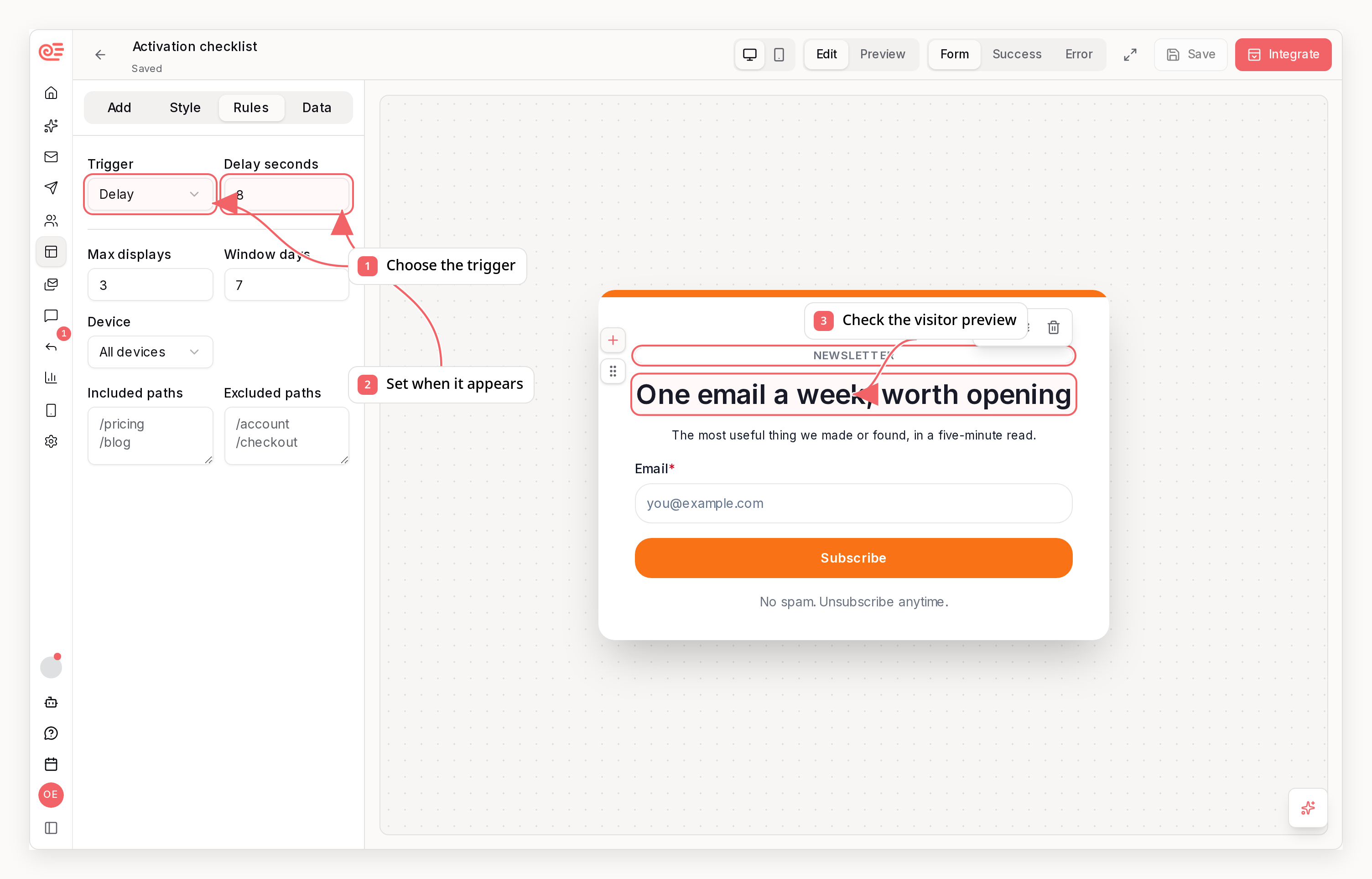Click the app logo in the sidebar
The height and width of the screenshot is (879, 1372).
(51, 52)
